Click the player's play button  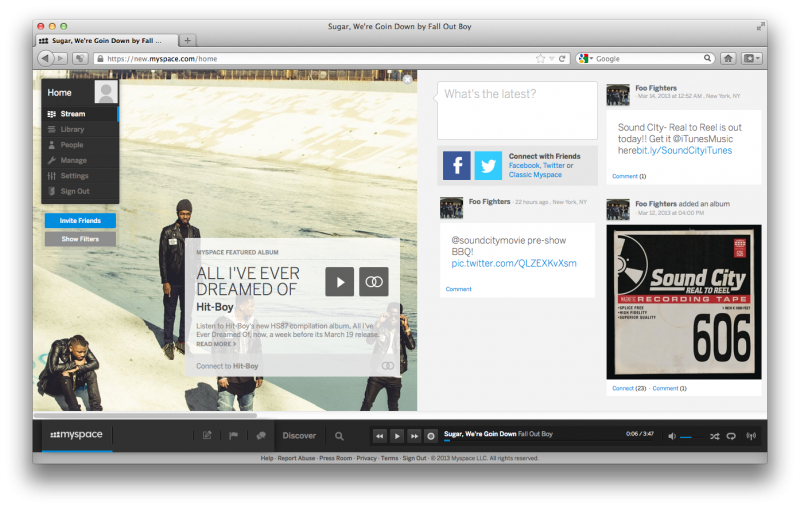pos(396,436)
